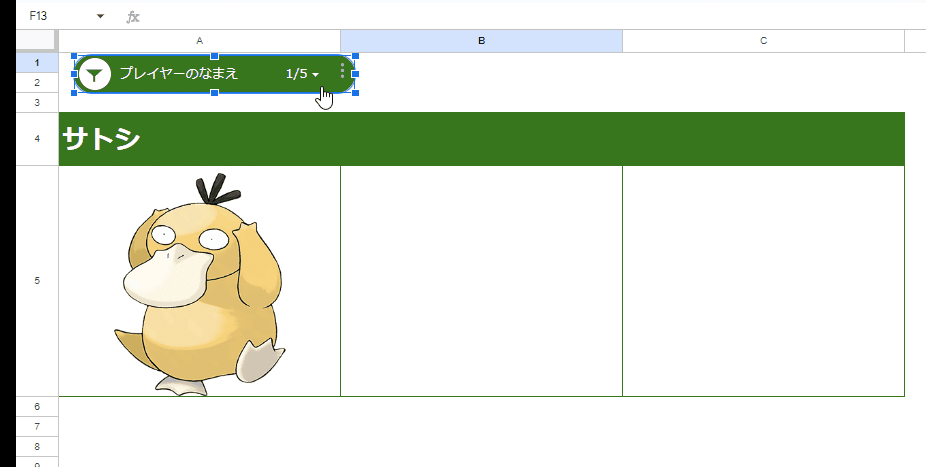Viewport: 926px width, 467px height.
Task: Select the empty cell B5
Action: tap(481, 281)
